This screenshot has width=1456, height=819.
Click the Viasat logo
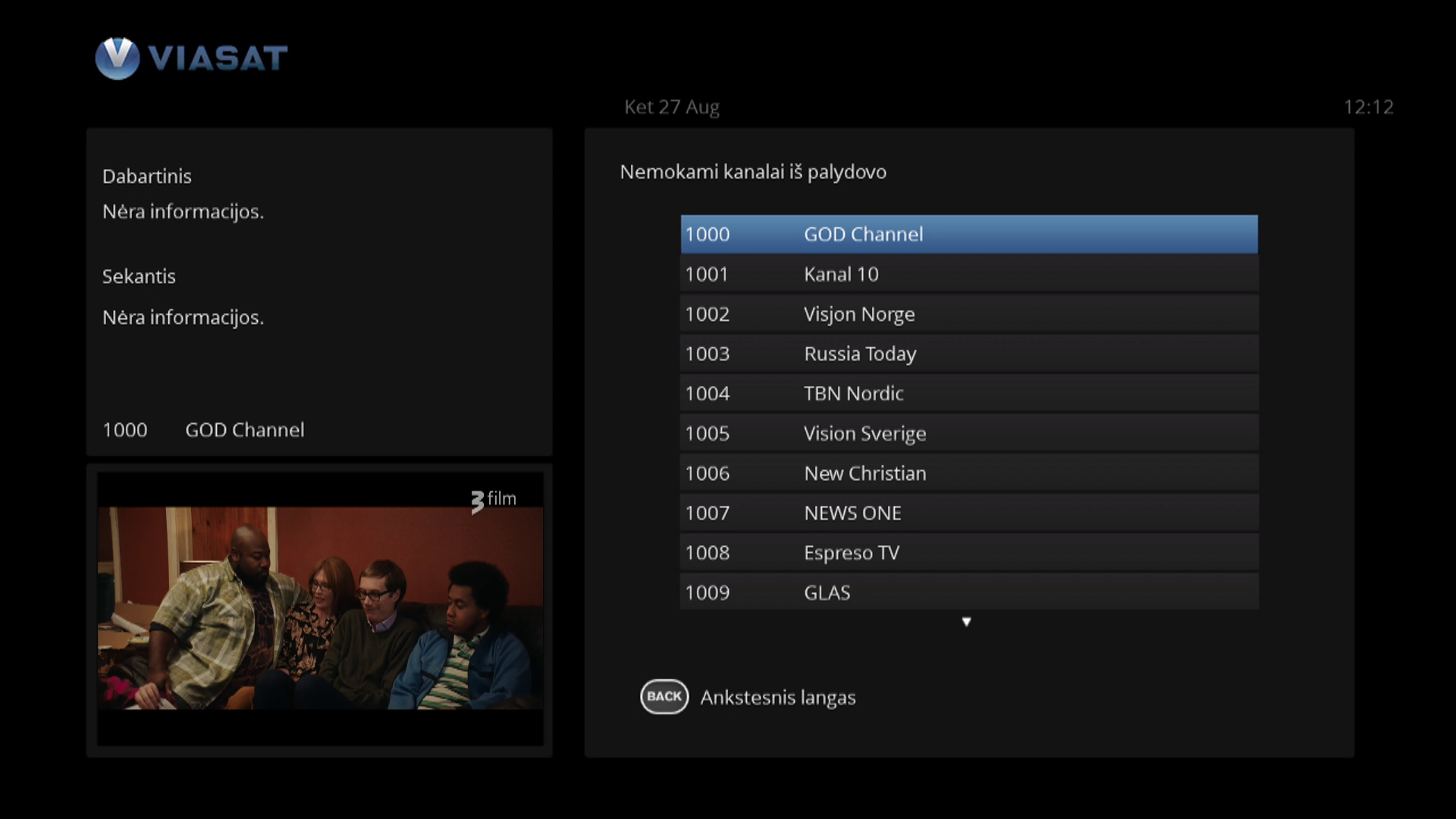coord(191,58)
